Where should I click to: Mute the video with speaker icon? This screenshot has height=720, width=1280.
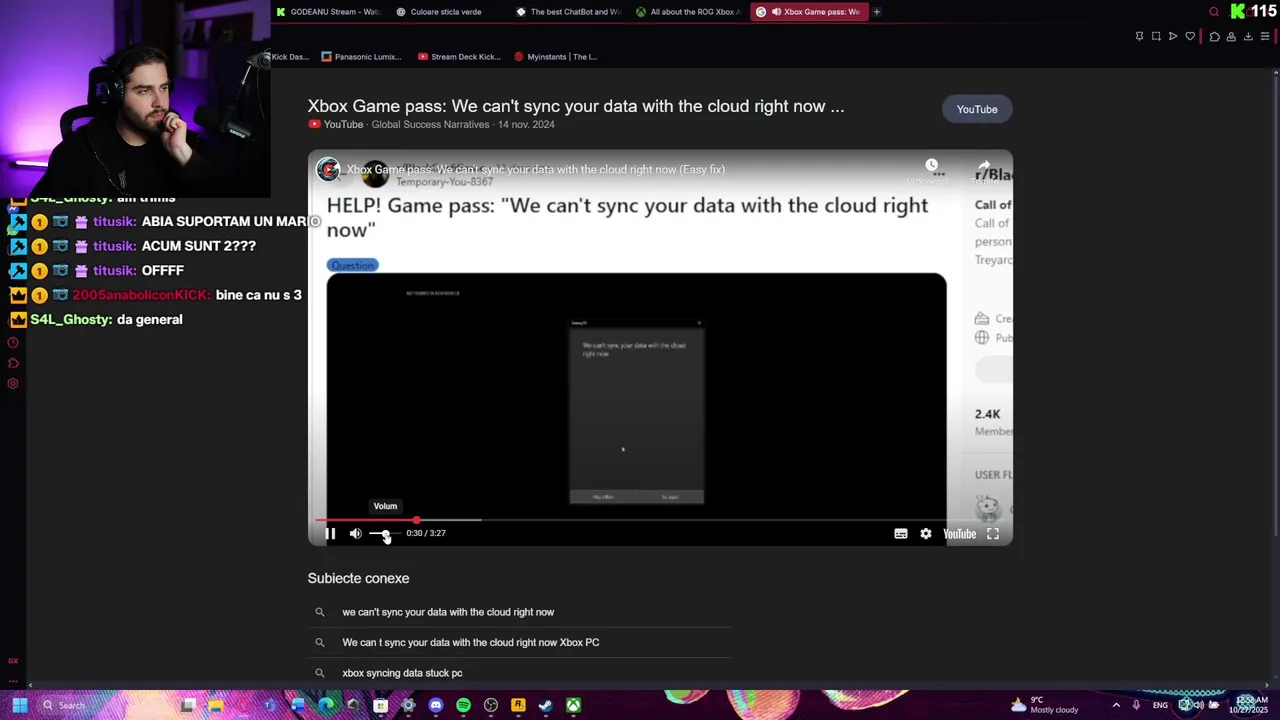pos(355,533)
